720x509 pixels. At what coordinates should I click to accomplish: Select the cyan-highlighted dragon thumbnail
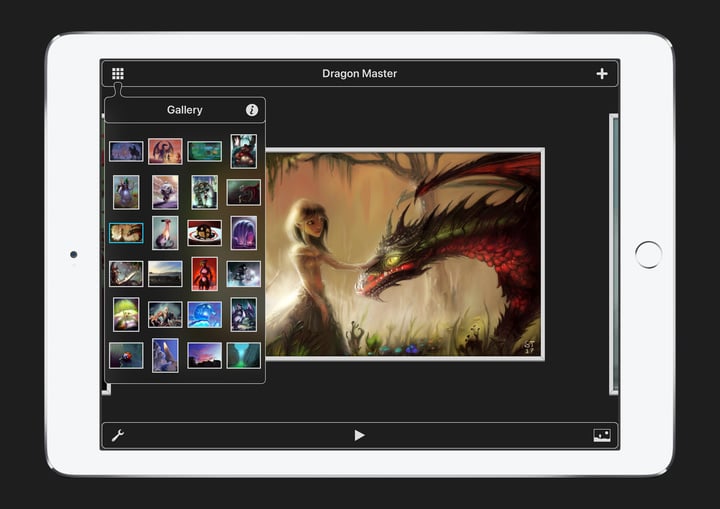pos(126,233)
